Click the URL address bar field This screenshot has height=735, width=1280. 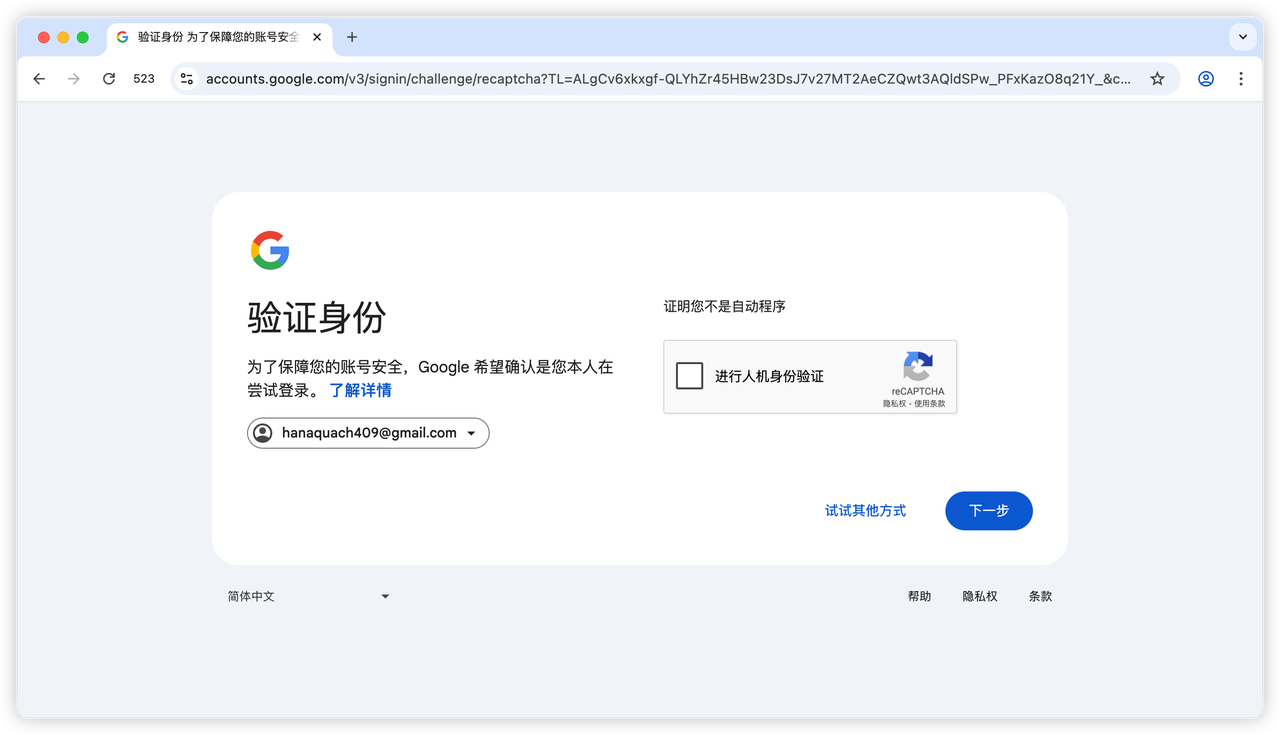pos(668,79)
